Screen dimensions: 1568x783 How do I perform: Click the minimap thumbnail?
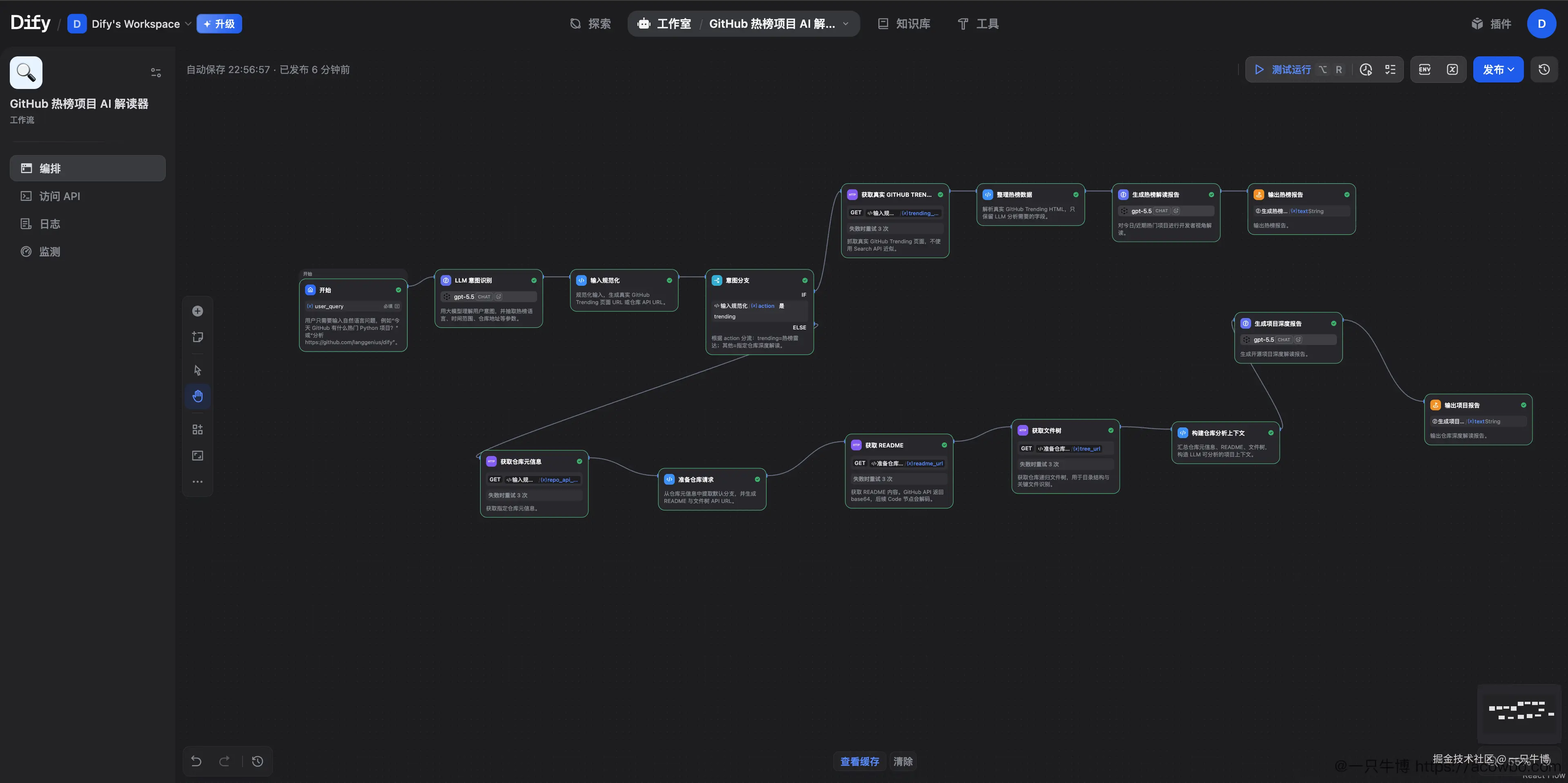1519,714
